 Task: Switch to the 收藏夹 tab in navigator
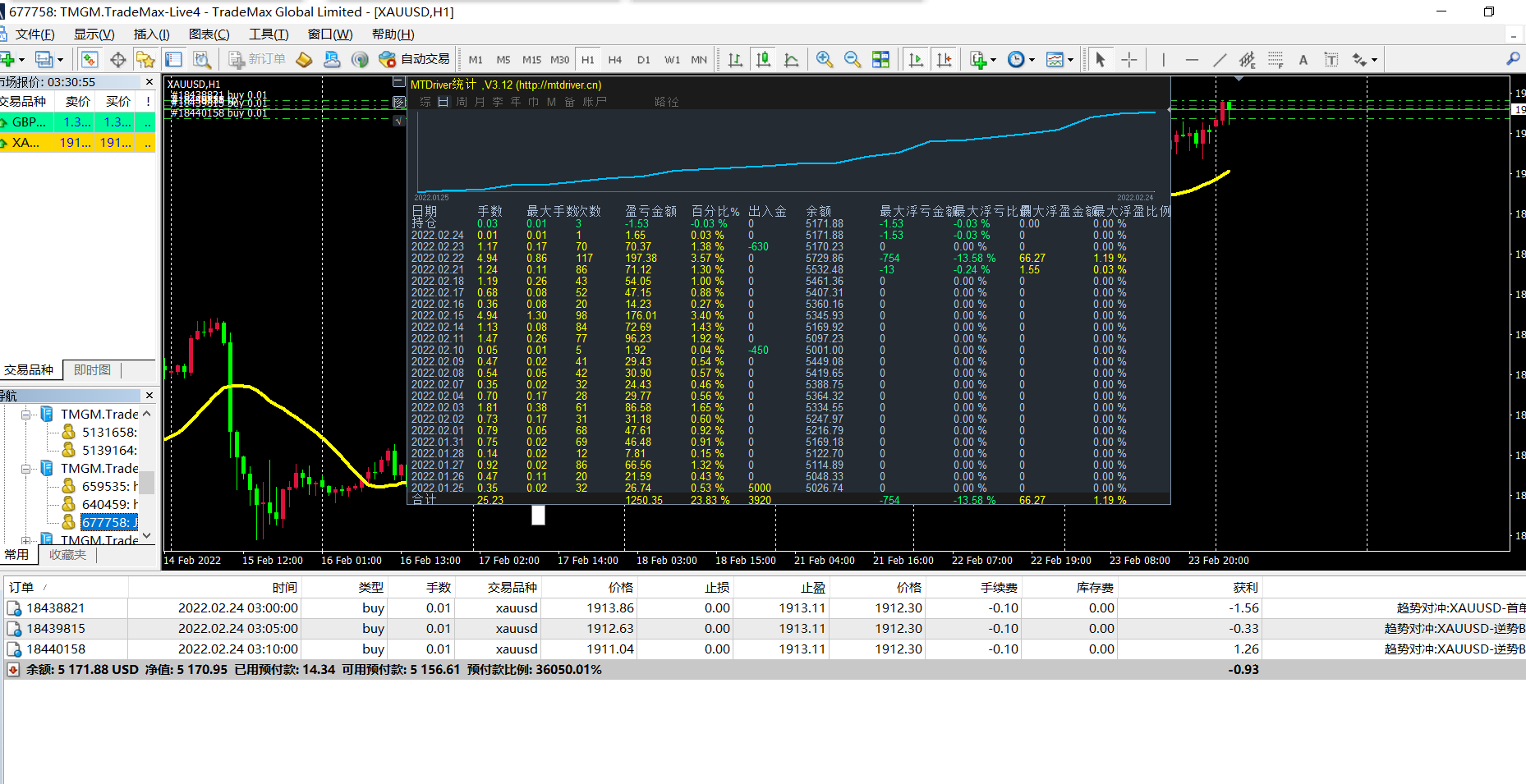pos(67,555)
